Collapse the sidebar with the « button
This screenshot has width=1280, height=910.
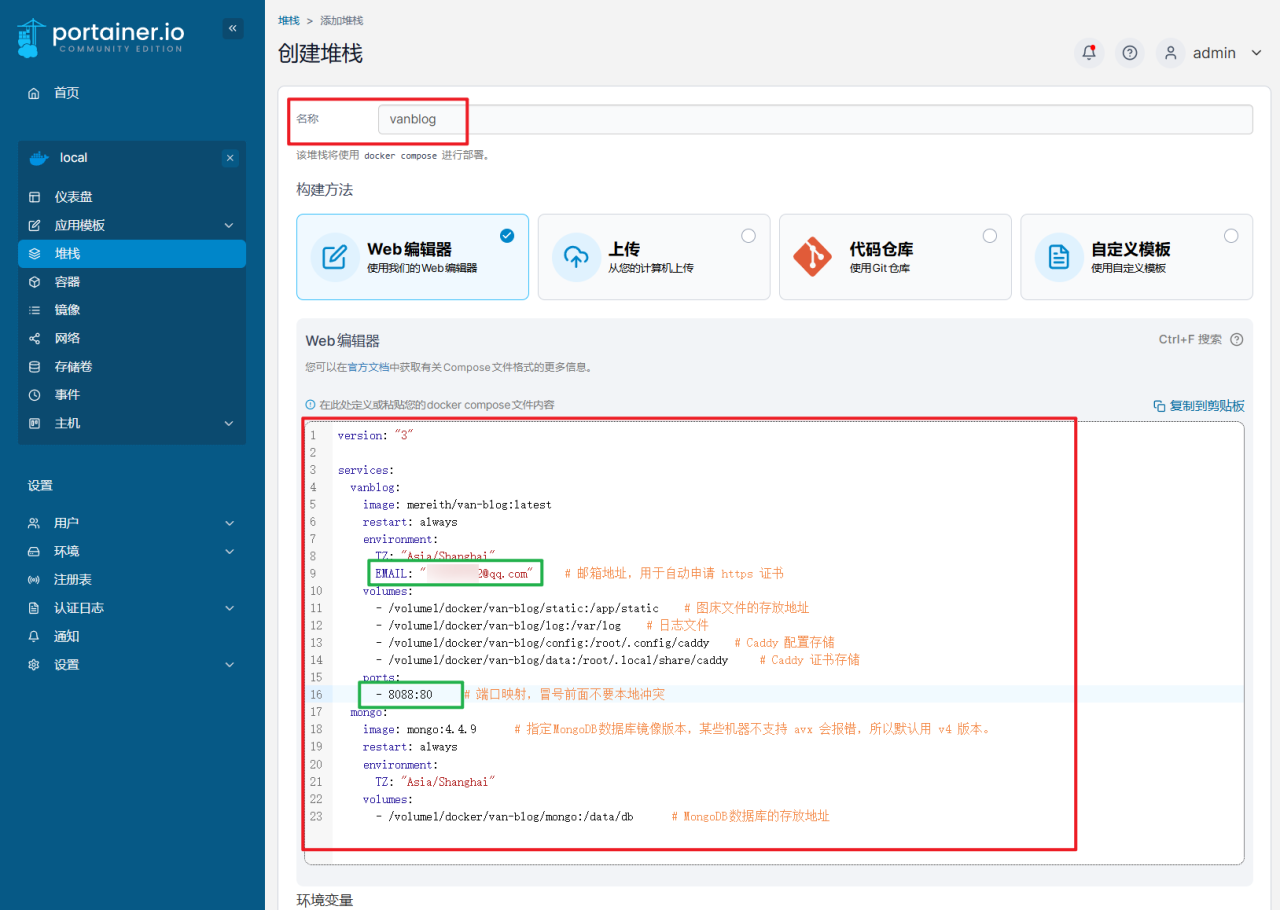coord(232,28)
